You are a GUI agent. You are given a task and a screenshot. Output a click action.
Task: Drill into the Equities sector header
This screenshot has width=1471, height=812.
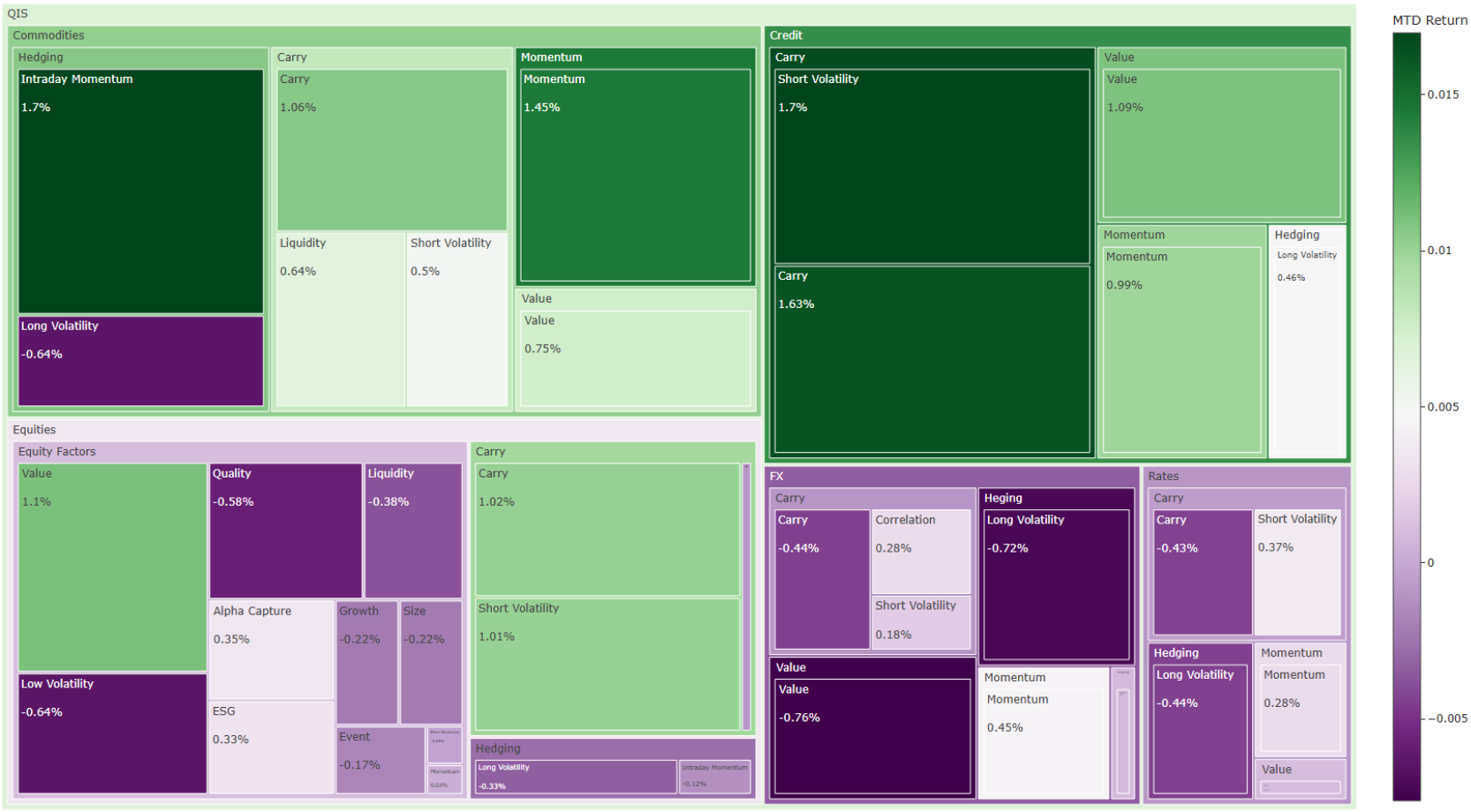pyautogui.click(x=34, y=430)
